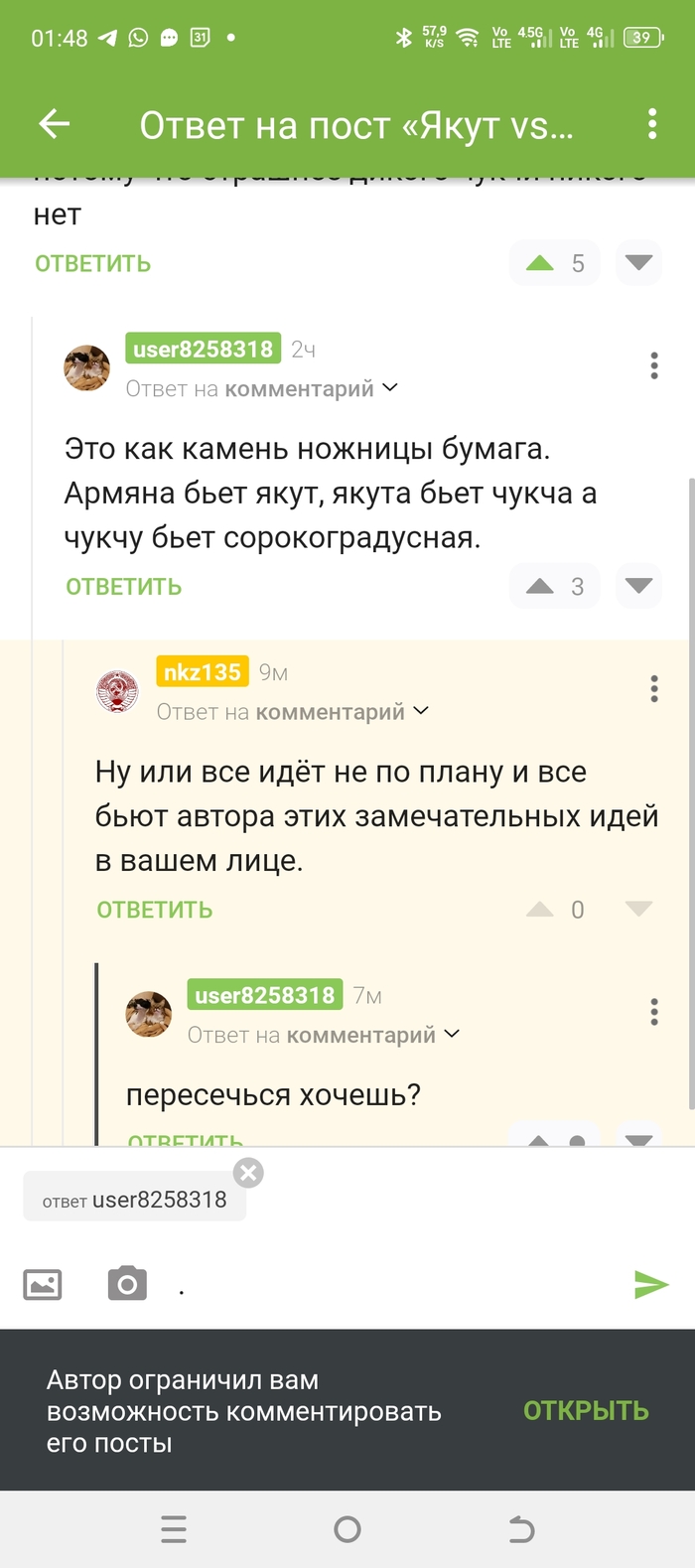
Task: Upvote the rock-paper-scissors comment
Action: [x=541, y=586]
